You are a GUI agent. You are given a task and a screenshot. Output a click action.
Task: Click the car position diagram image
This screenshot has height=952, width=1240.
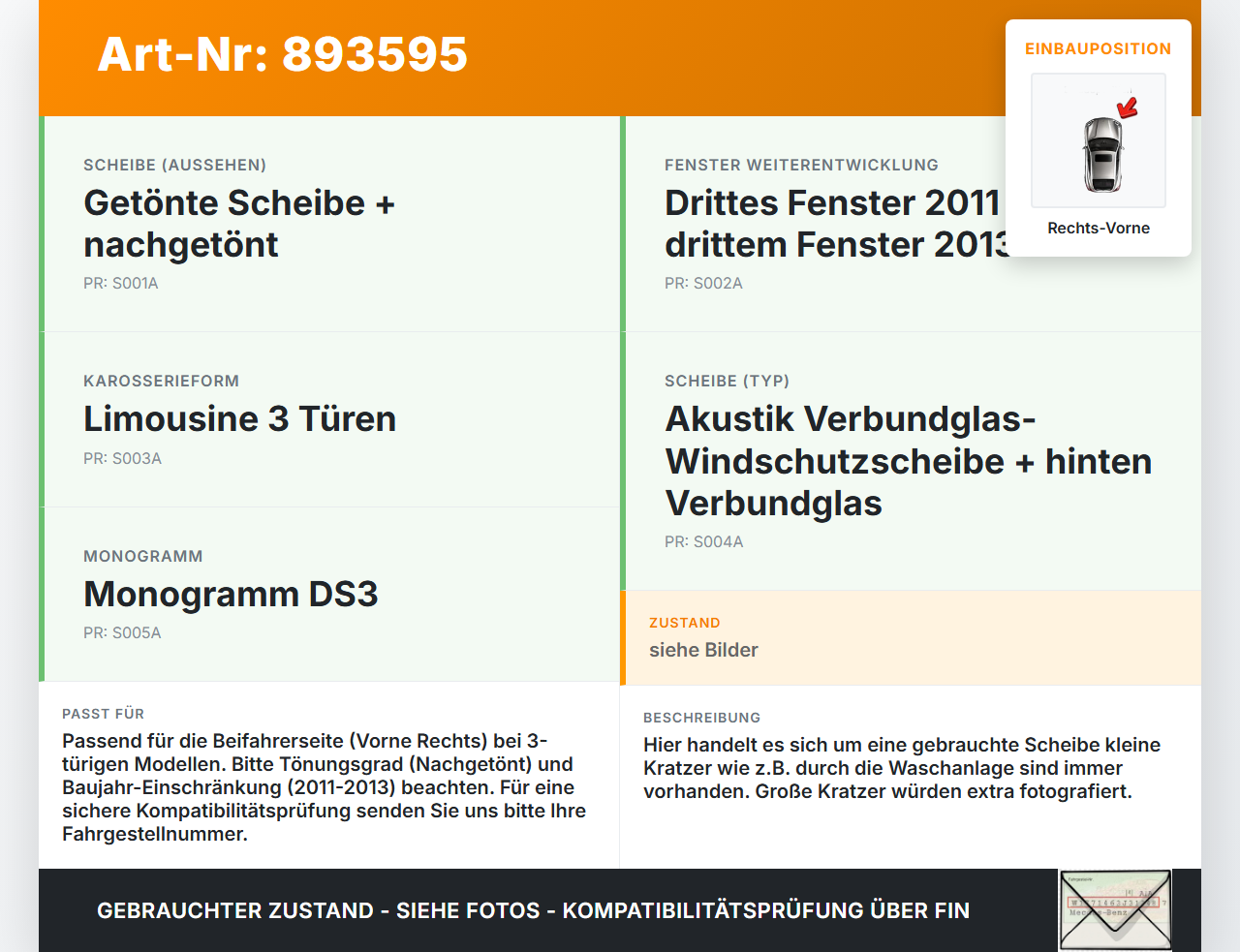point(1099,140)
